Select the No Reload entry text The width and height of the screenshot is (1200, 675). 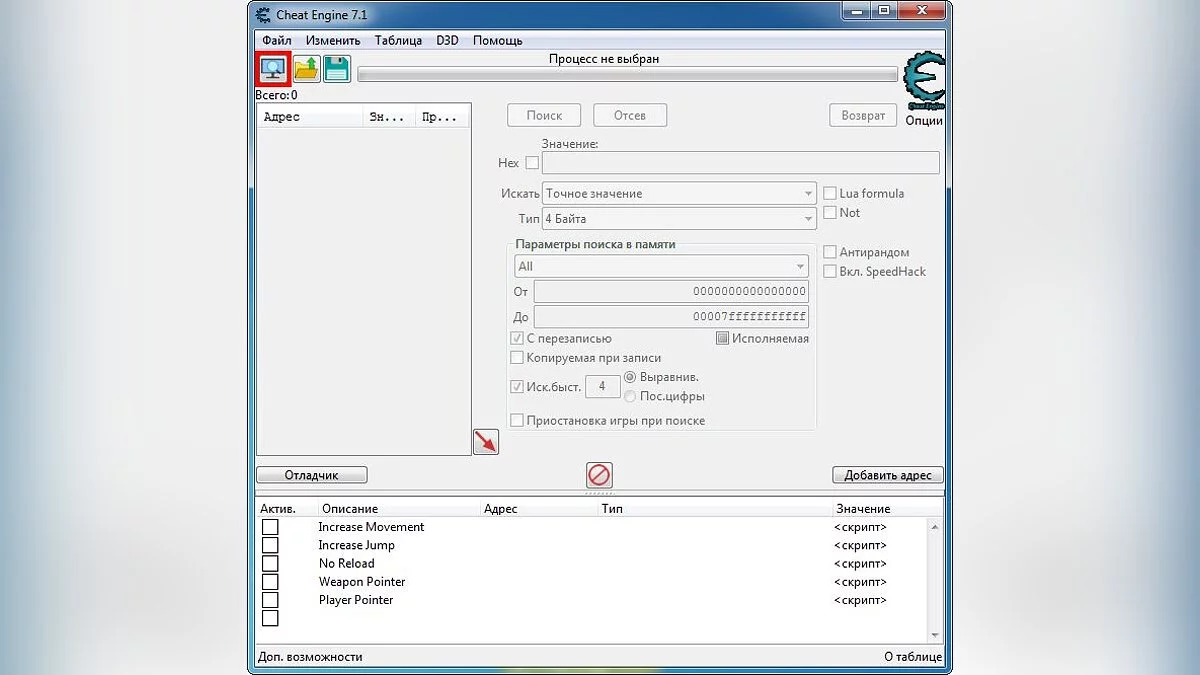[346, 564]
